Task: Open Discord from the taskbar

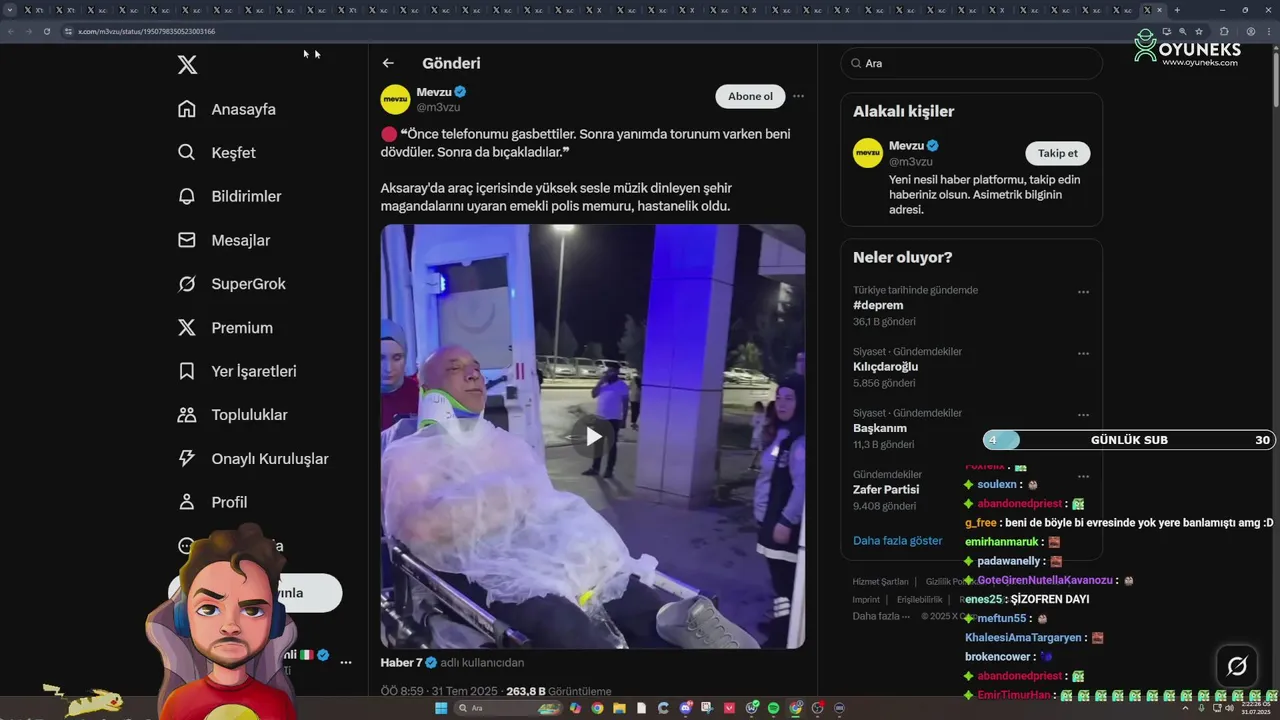Action: point(685,708)
